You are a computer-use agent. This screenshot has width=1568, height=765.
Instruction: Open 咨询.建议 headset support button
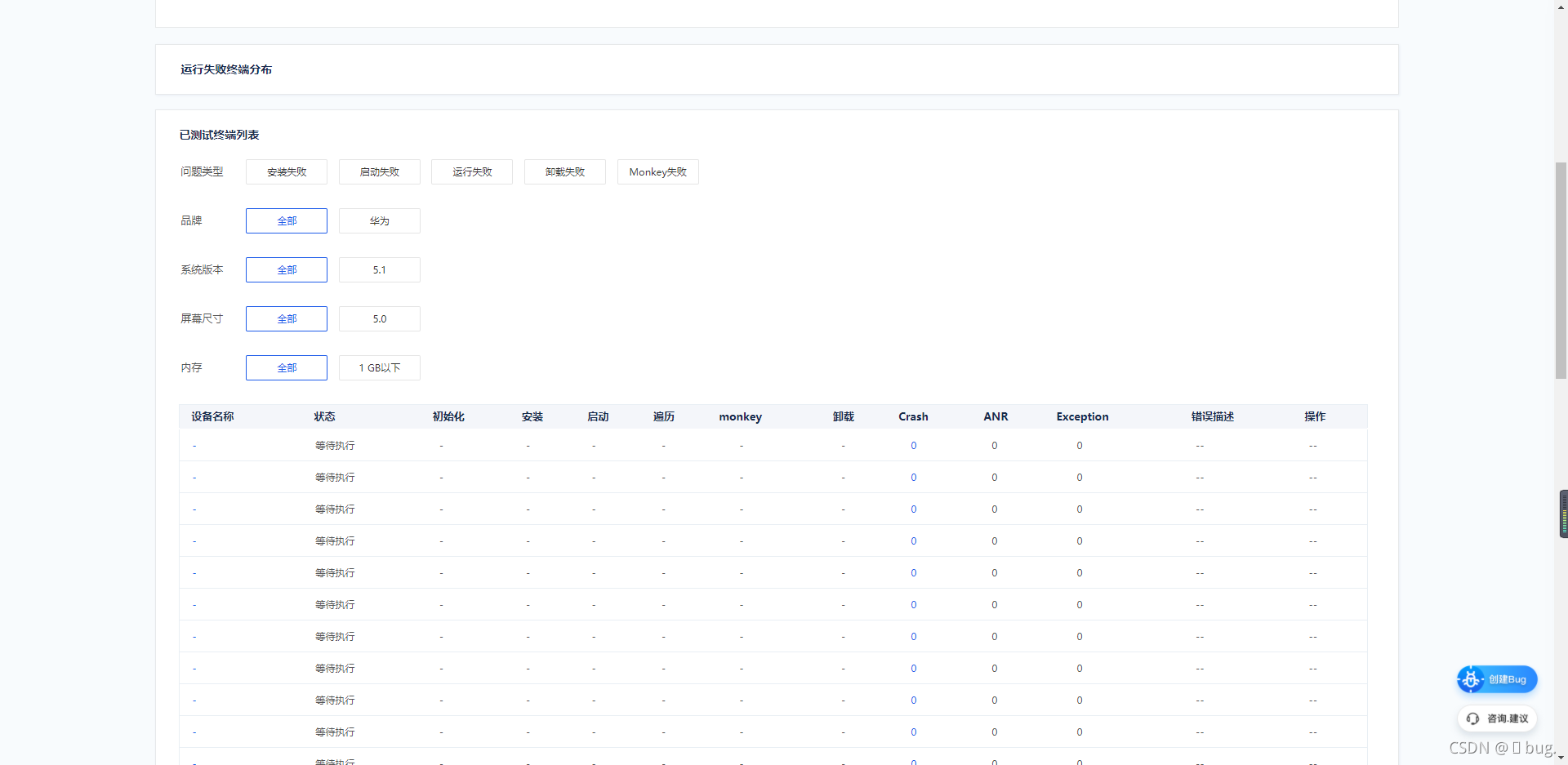click(1497, 718)
